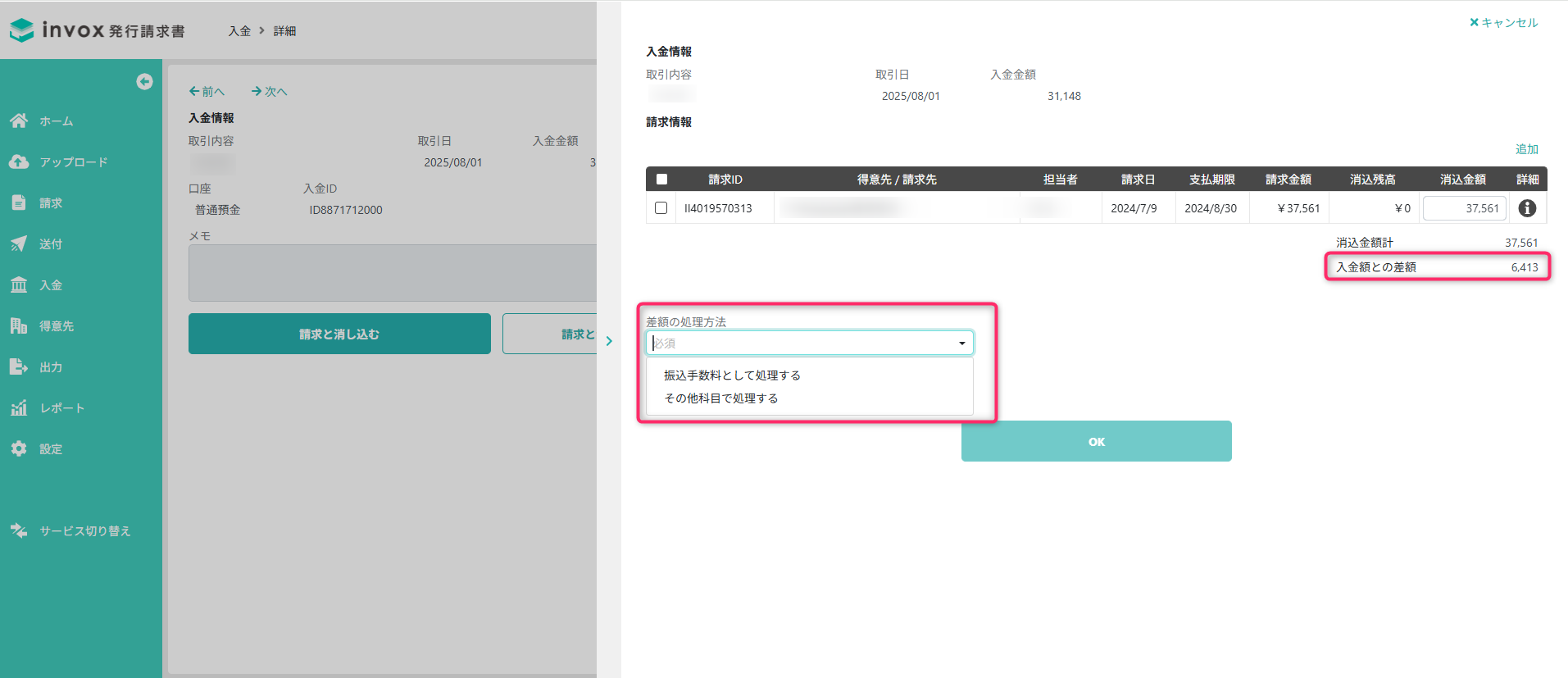The image size is (1568, 678).
Task: Open Upload via the cloud icon
Action: tap(19, 162)
